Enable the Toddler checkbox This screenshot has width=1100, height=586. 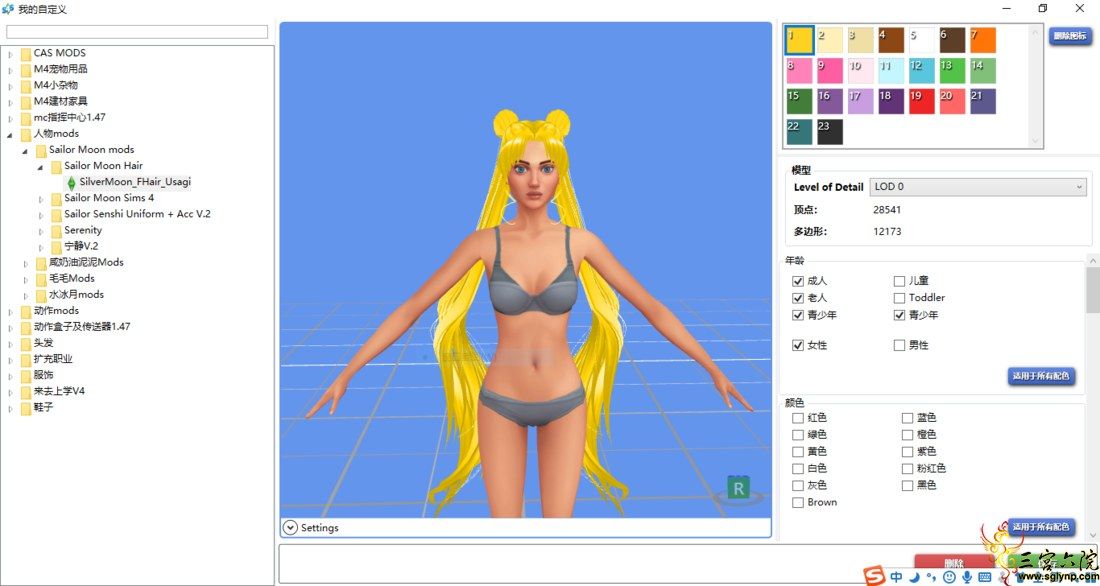(x=899, y=298)
